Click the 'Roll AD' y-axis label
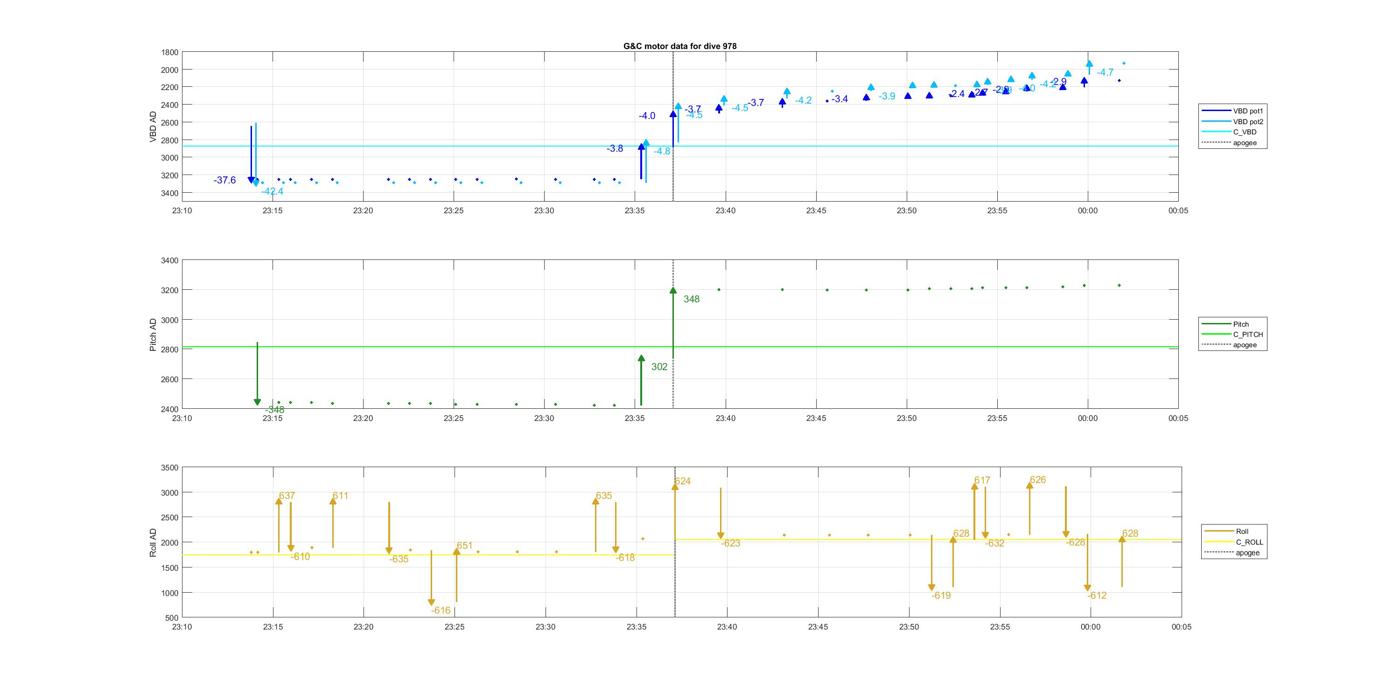Viewport: 1400px width, 693px height. click(x=154, y=543)
